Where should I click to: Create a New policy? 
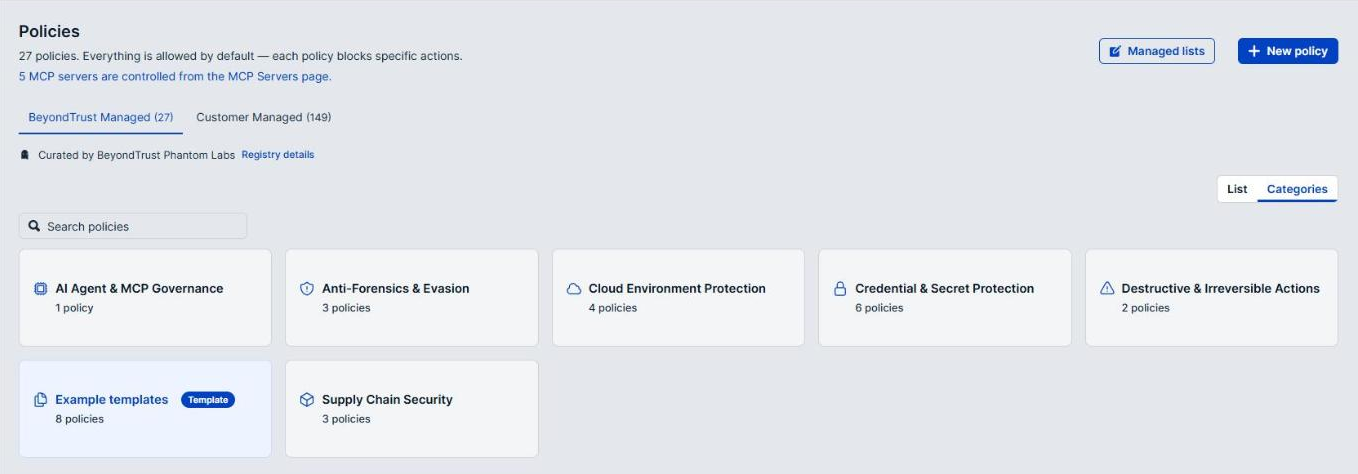click(x=1288, y=51)
